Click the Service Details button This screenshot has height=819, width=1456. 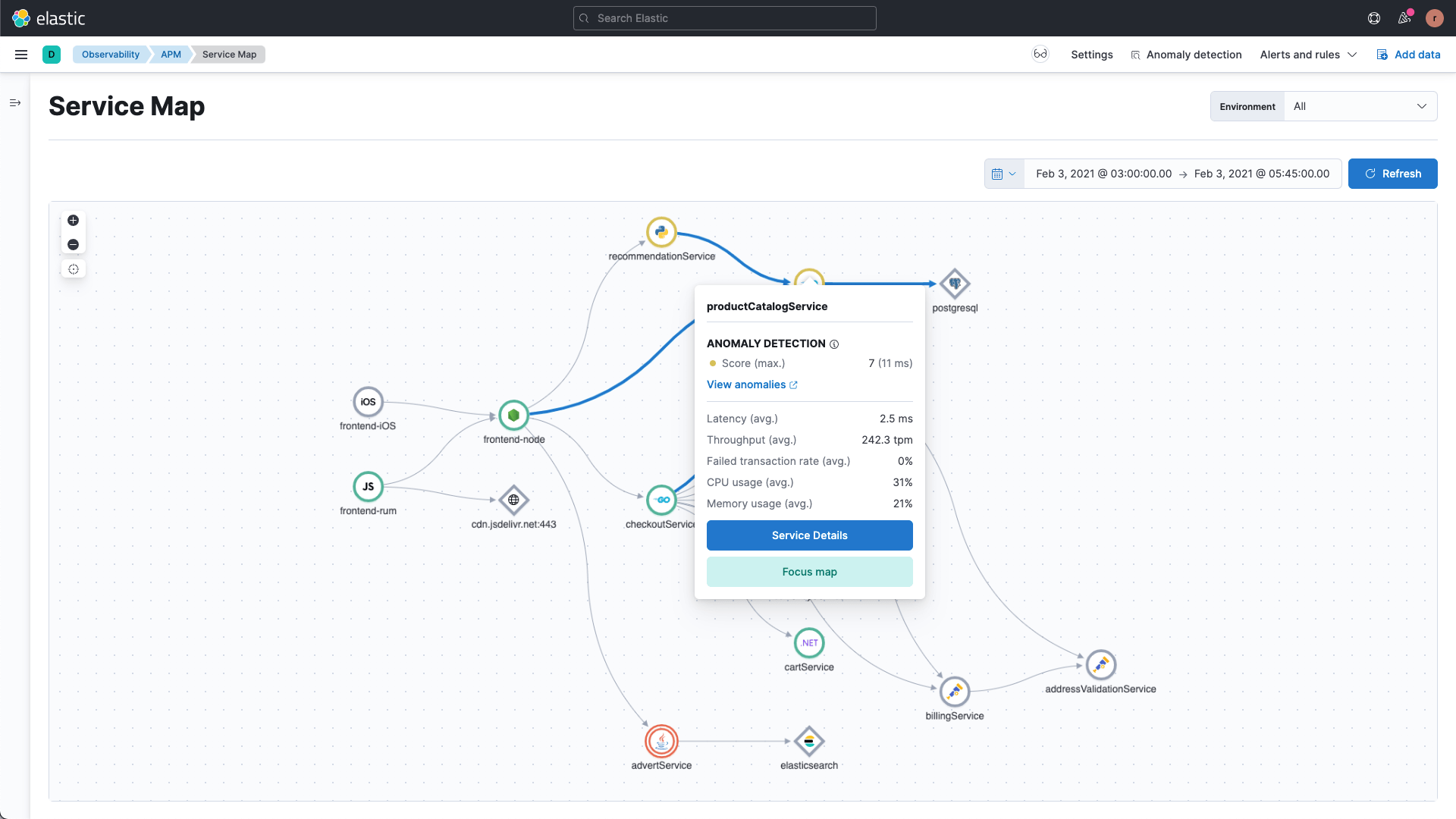pos(810,535)
